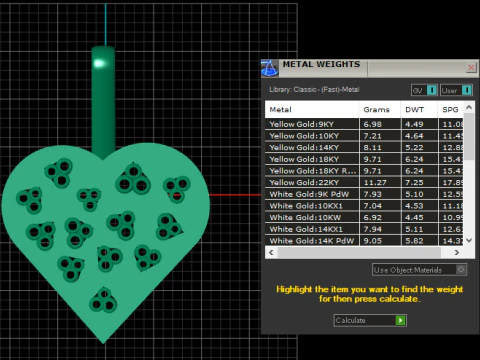Click the Metal column header
The width and height of the screenshot is (480, 360).
tap(312, 109)
